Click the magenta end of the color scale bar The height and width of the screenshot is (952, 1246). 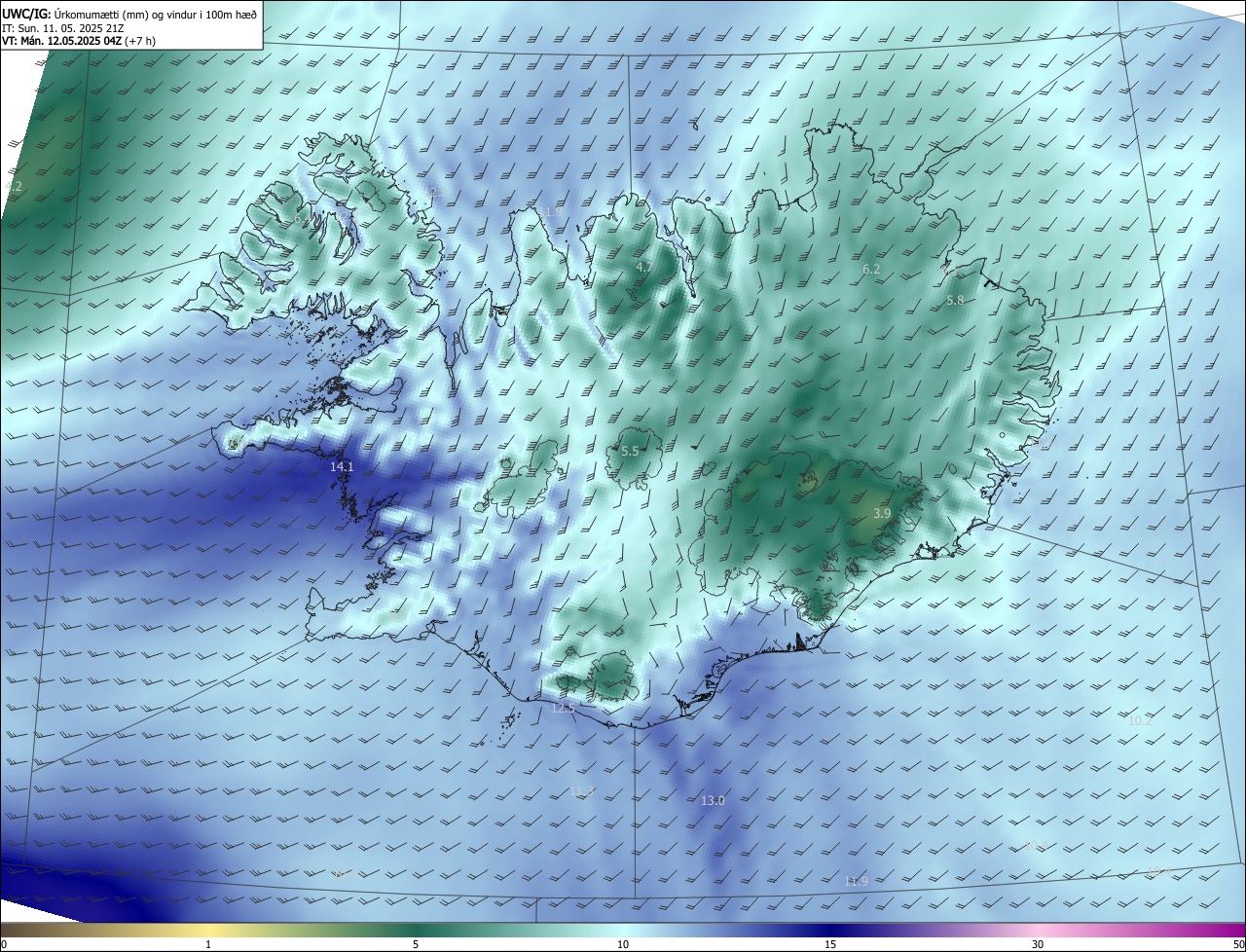pyautogui.click(x=1236, y=930)
